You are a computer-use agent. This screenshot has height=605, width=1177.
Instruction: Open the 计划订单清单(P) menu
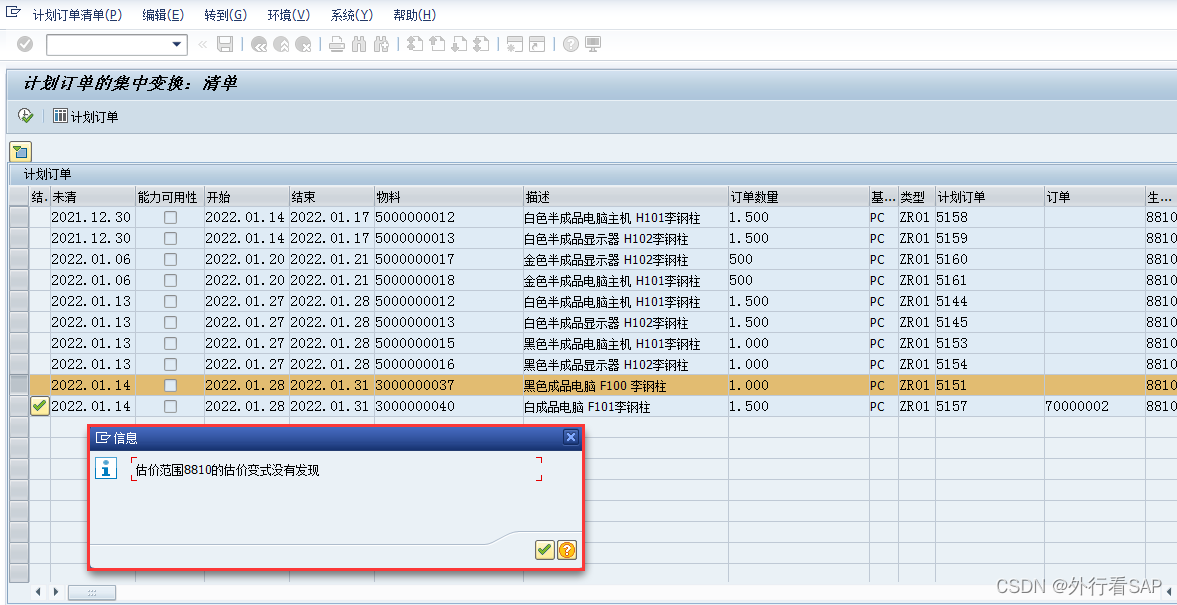click(77, 15)
